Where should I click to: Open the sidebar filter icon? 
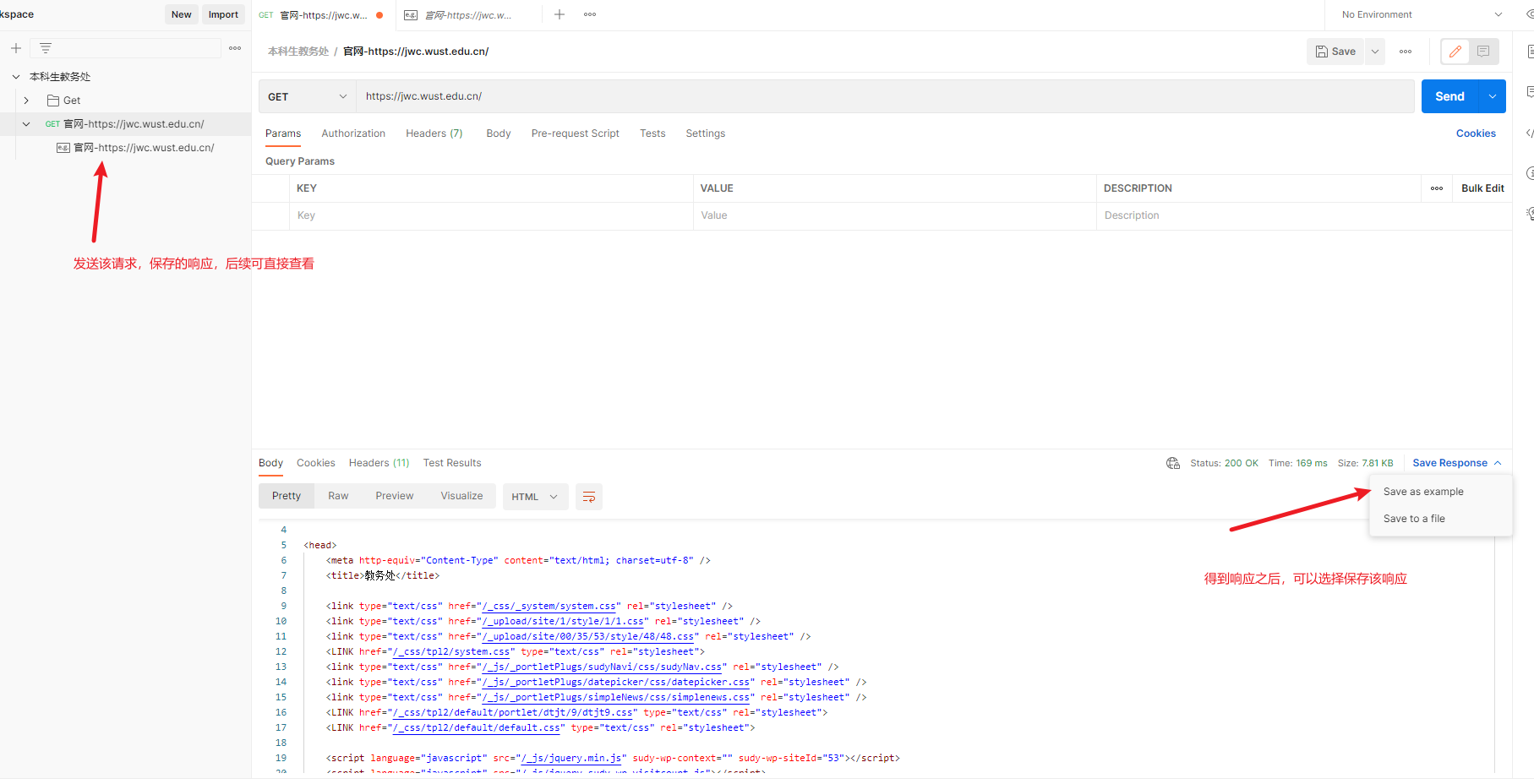(x=46, y=48)
